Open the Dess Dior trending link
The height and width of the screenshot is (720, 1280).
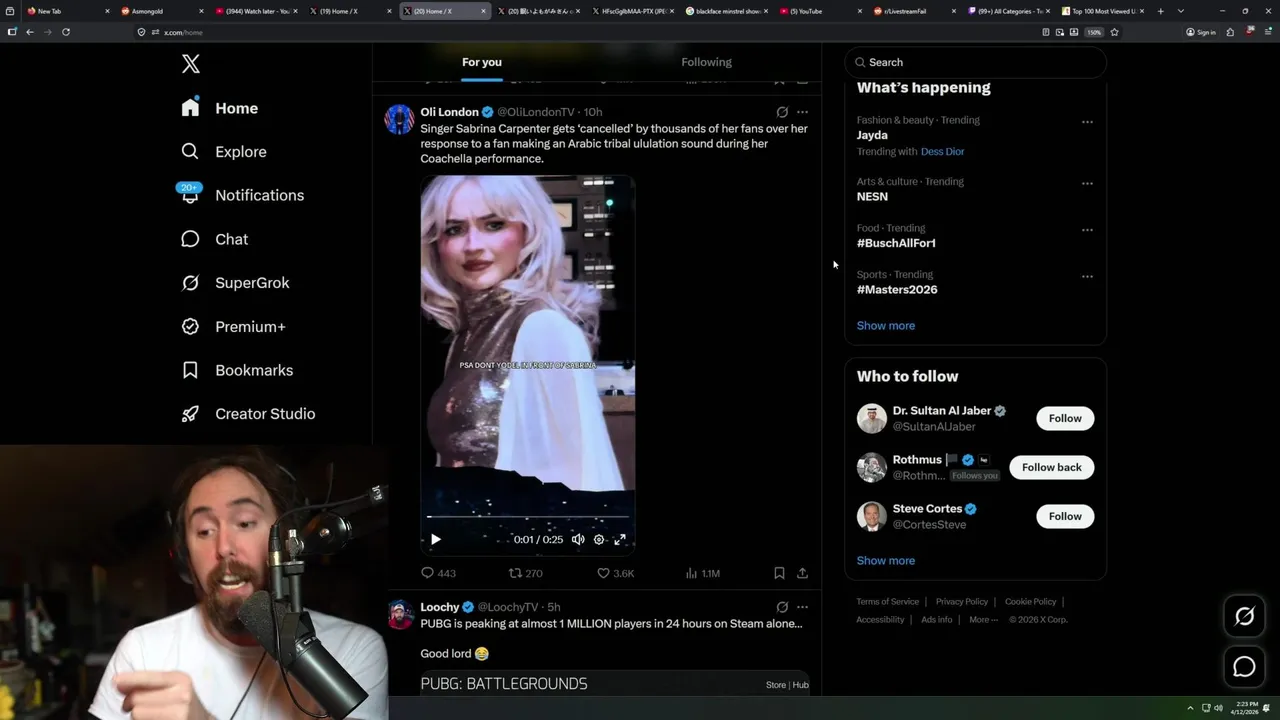click(x=942, y=152)
